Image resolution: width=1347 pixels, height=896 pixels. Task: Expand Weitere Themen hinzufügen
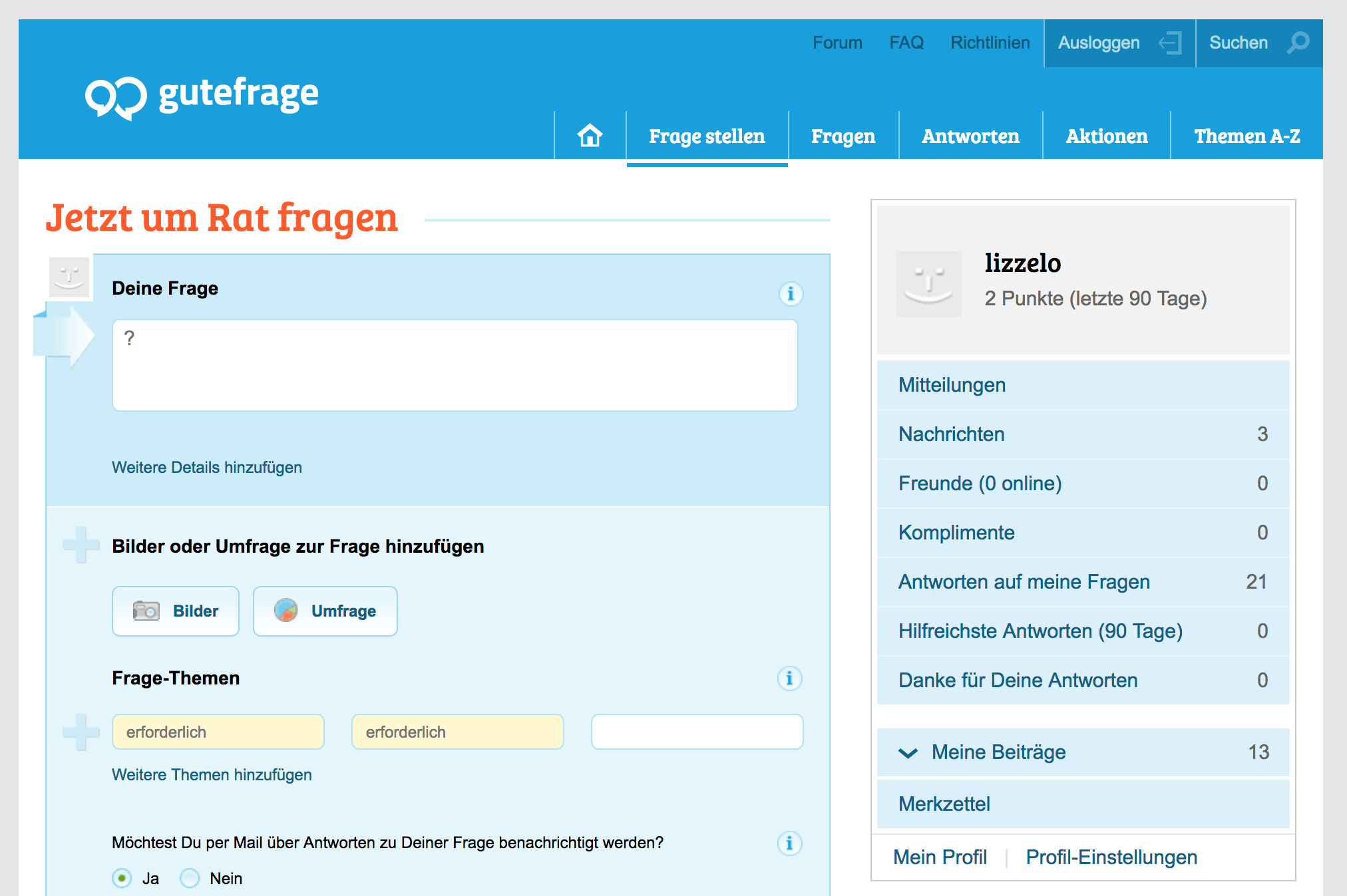[x=212, y=774]
